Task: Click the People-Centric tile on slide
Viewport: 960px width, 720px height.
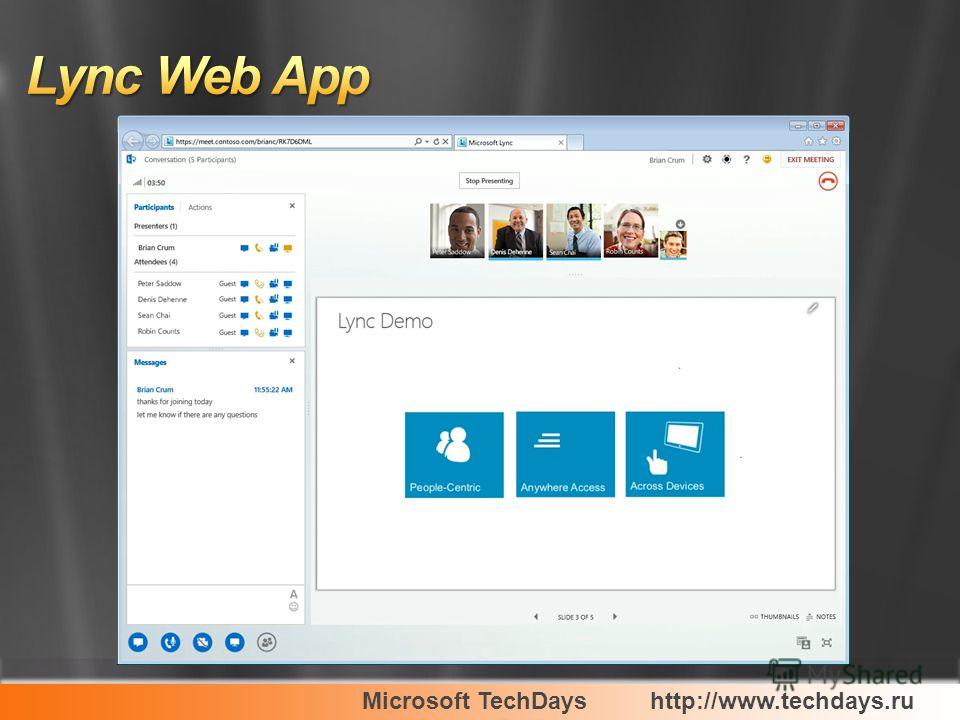Action: click(x=454, y=454)
